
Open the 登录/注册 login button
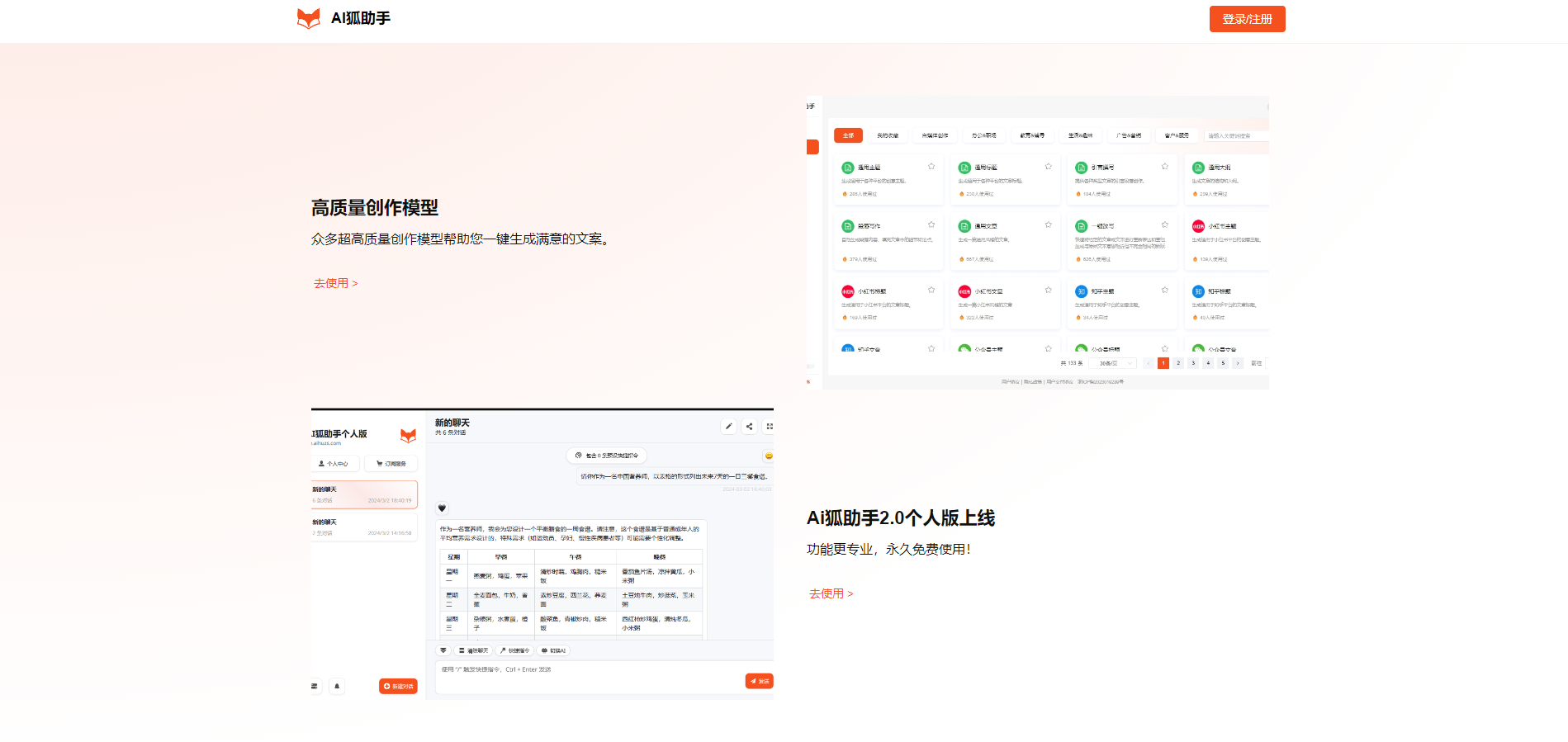tap(1247, 19)
